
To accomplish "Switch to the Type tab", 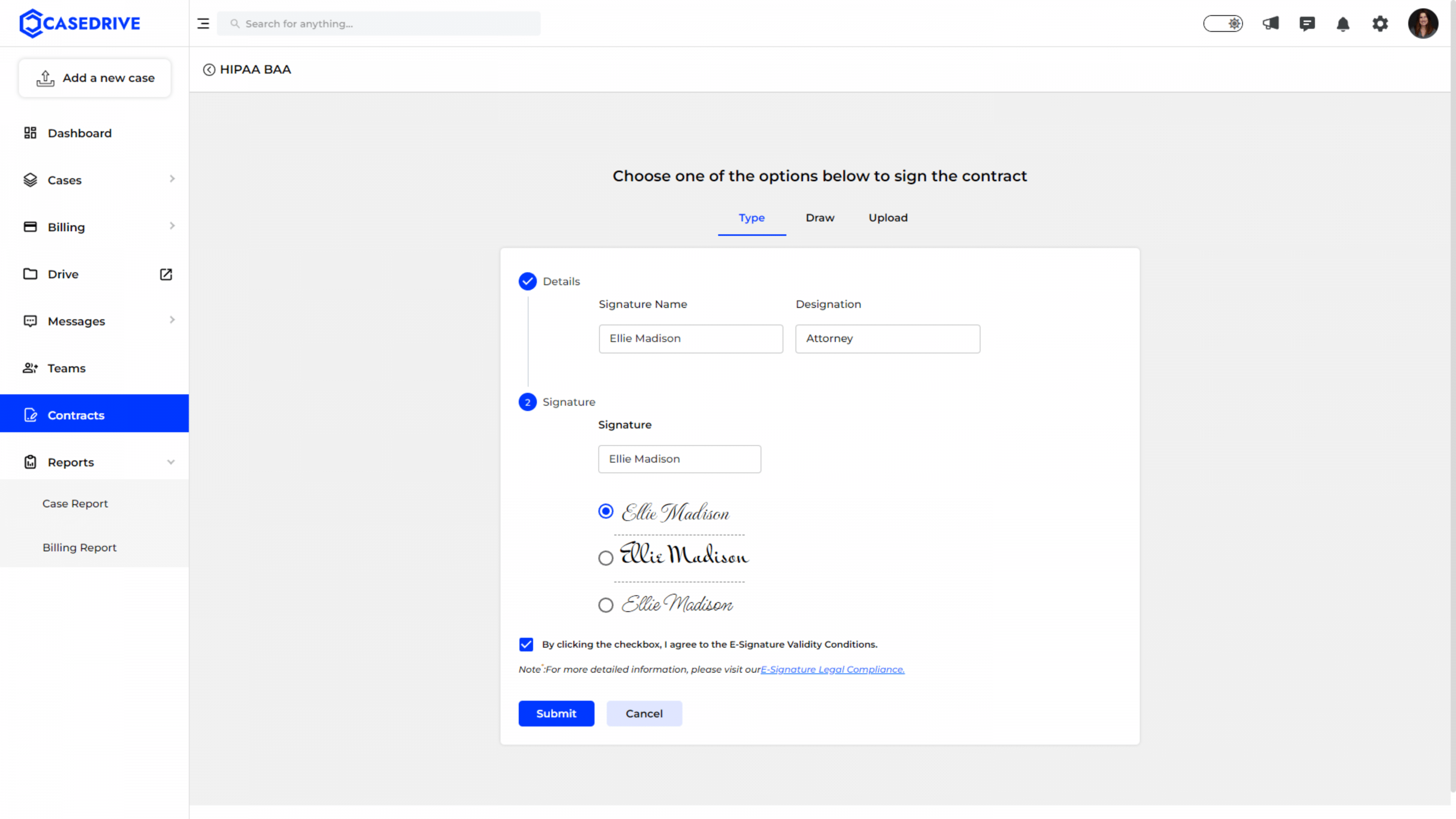I will click(752, 218).
